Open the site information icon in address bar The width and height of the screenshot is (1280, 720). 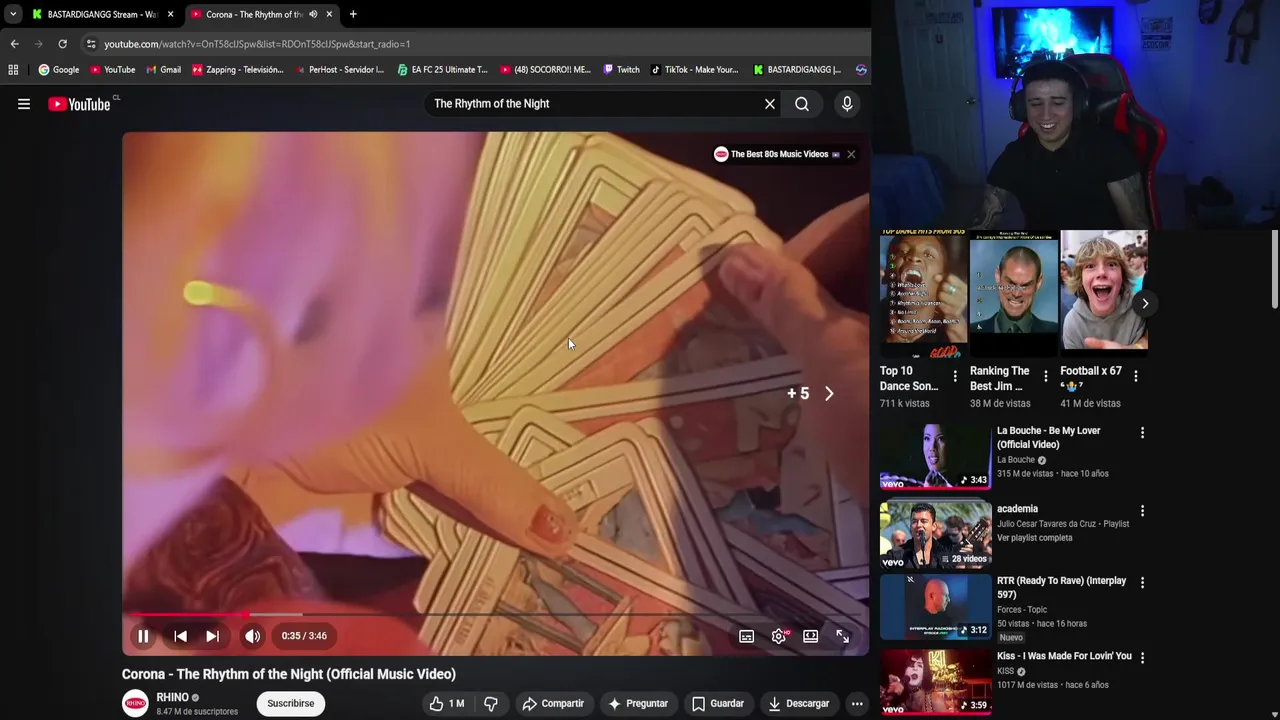(x=91, y=44)
